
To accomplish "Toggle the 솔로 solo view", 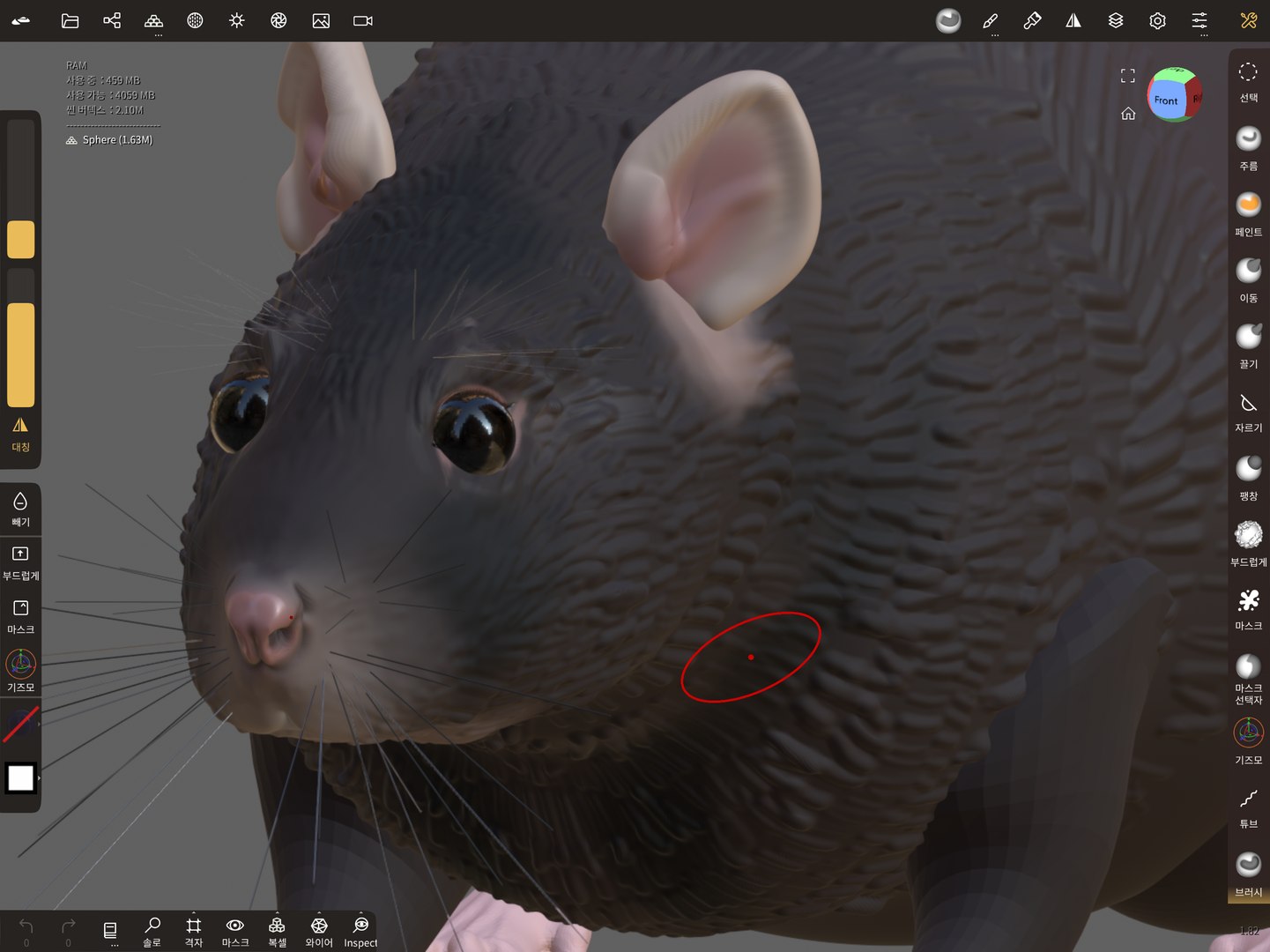I will point(152,931).
